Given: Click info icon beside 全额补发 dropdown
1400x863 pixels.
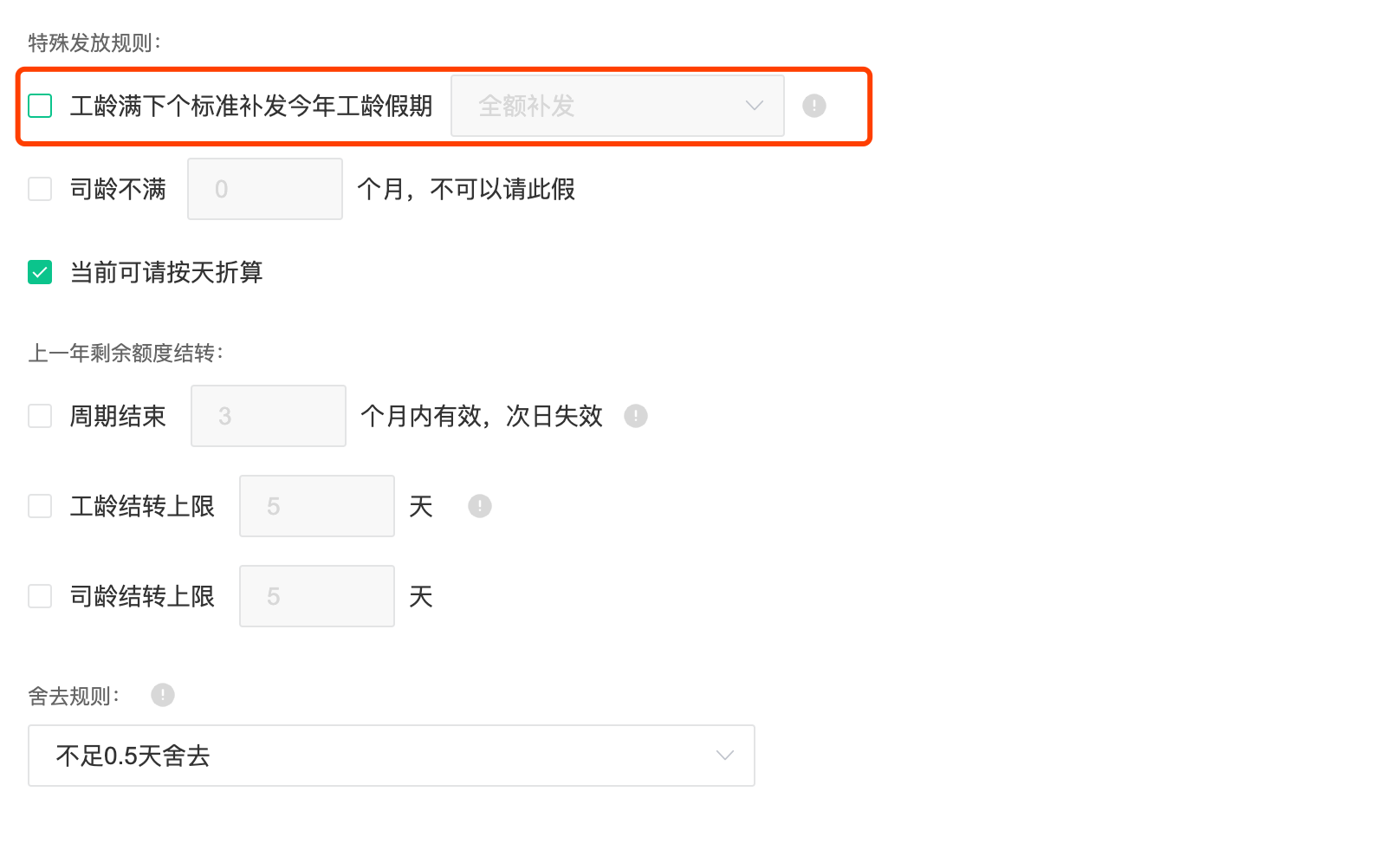Looking at the screenshot, I should tap(814, 106).
